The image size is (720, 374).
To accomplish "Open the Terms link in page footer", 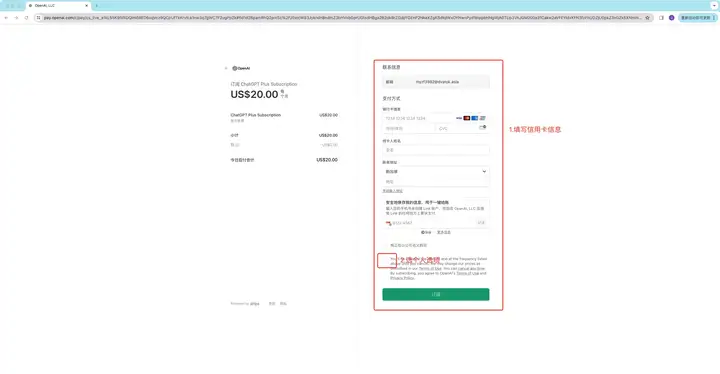I will [x=272, y=304].
